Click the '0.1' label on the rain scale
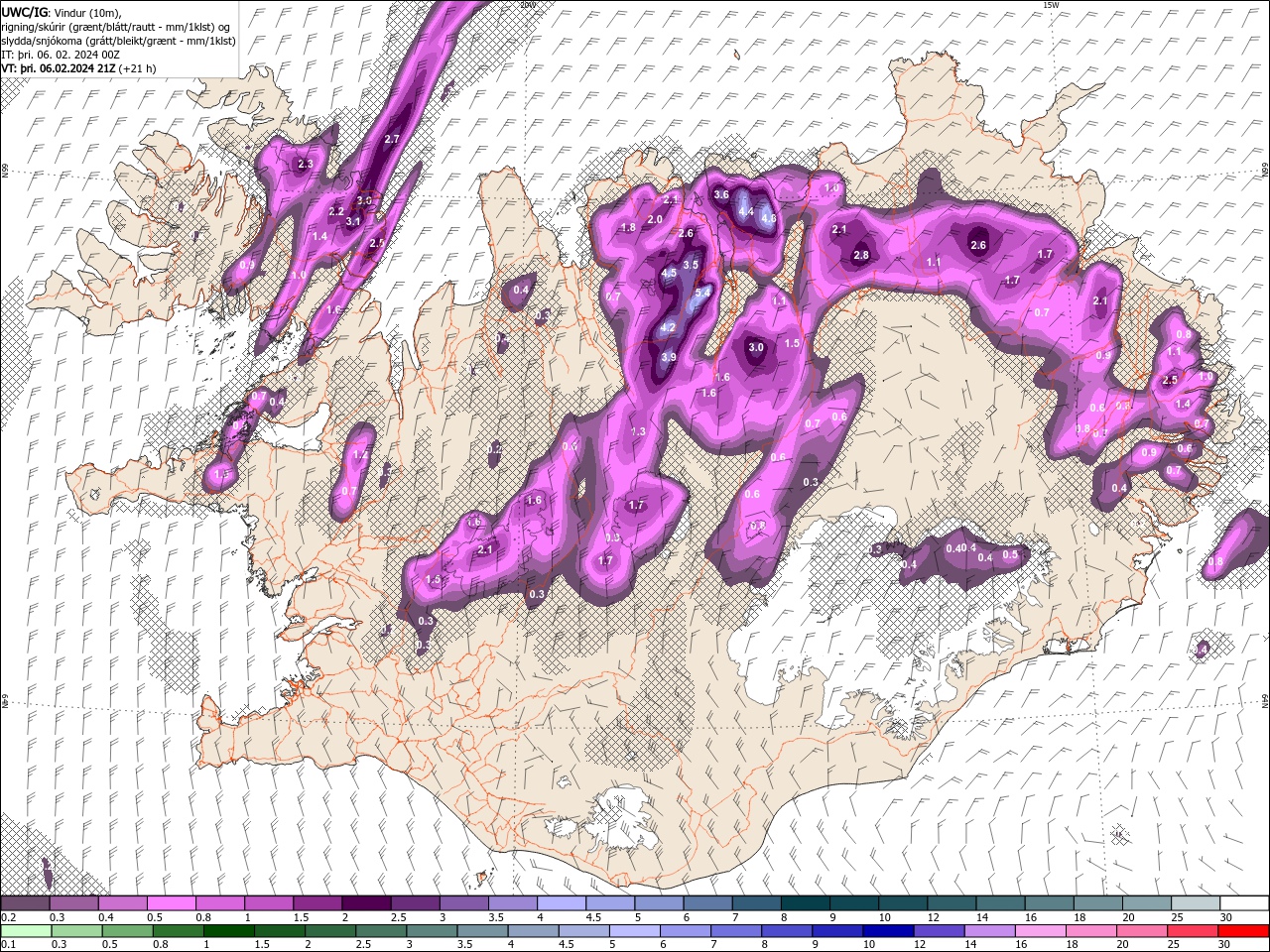1270x952 pixels. [x=8, y=944]
